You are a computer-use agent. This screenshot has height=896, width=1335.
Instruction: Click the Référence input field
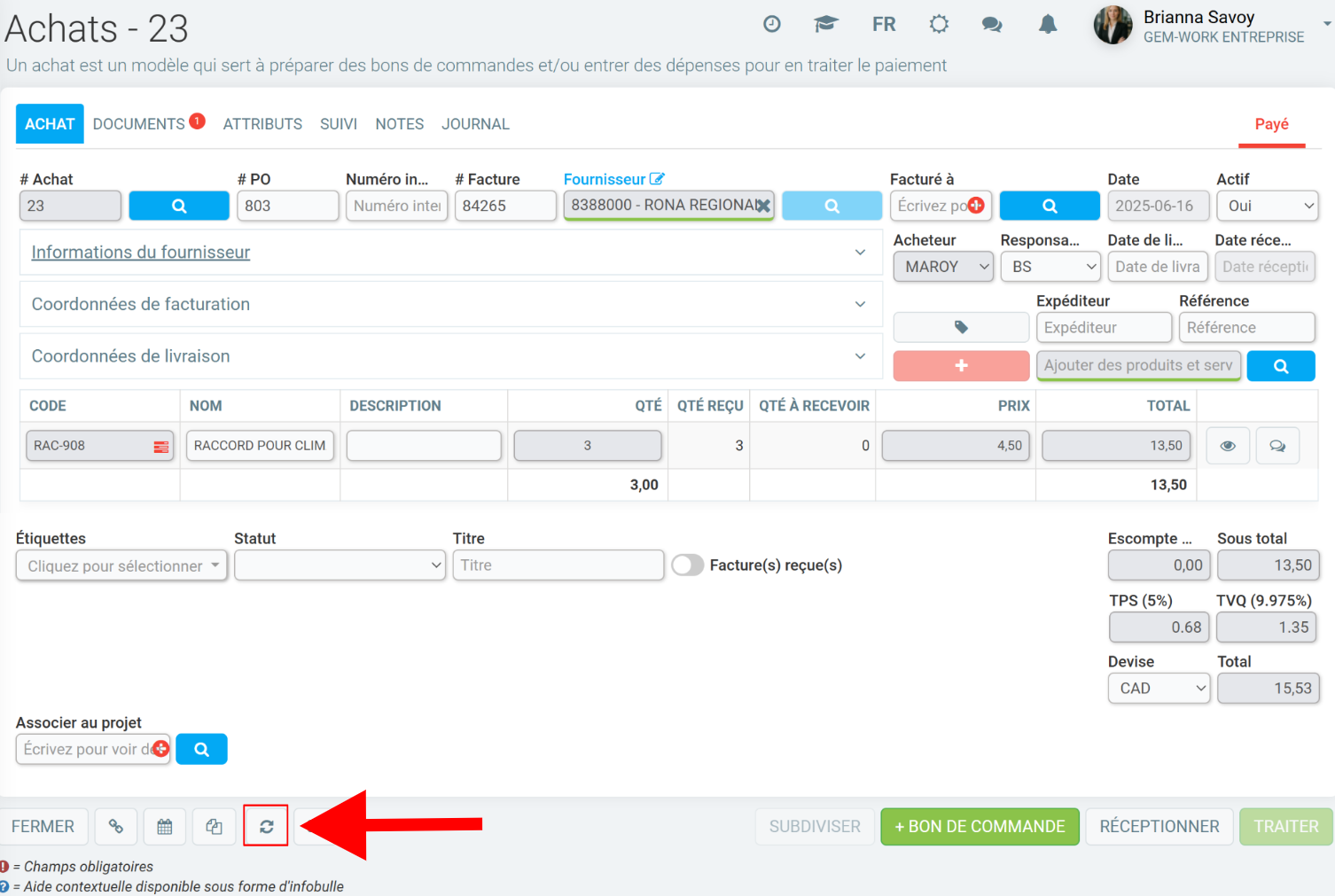pos(1246,327)
